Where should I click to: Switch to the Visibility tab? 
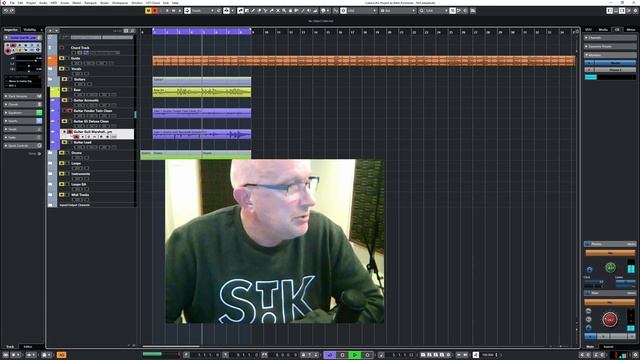pyautogui.click(x=29, y=30)
